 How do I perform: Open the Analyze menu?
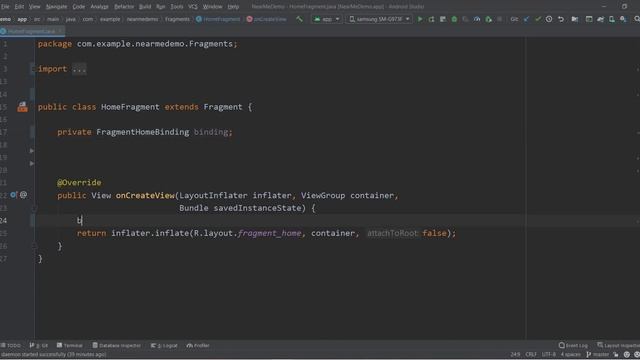[99, 7]
